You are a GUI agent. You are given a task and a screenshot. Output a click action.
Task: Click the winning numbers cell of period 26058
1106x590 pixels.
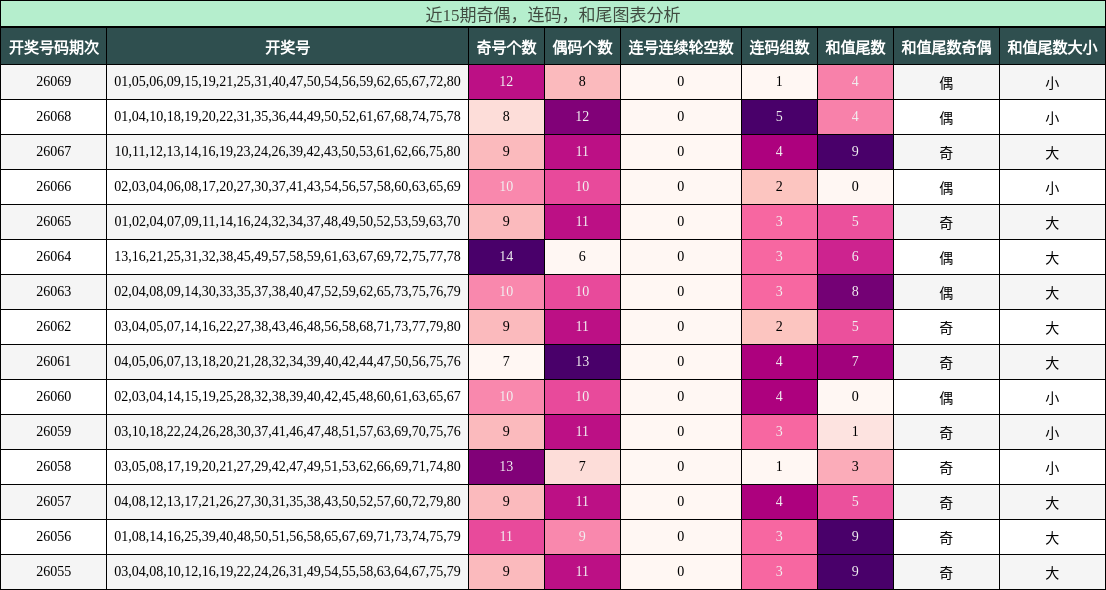[289, 466]
